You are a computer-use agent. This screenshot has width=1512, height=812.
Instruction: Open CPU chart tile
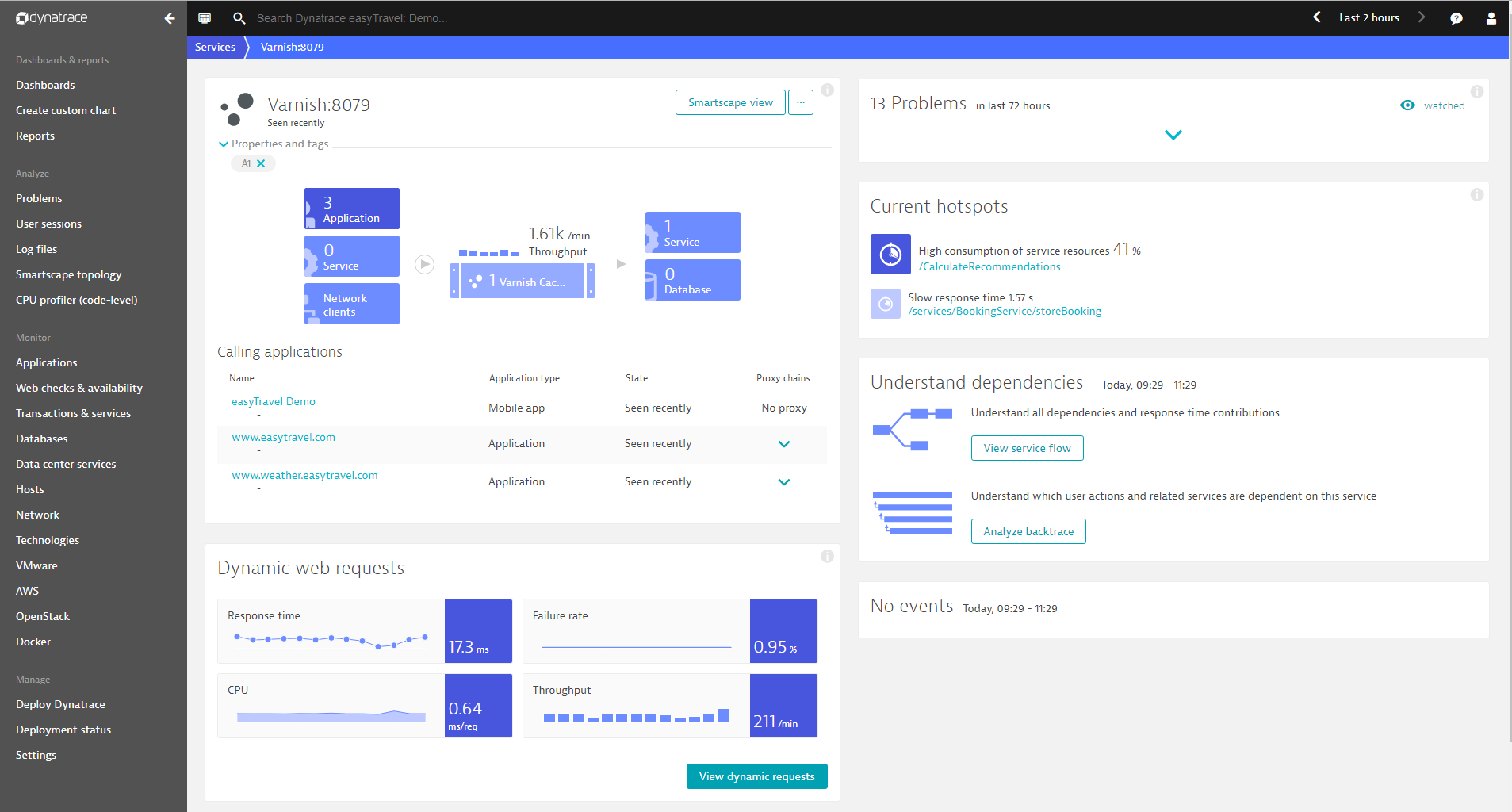[x=365, y=706]
